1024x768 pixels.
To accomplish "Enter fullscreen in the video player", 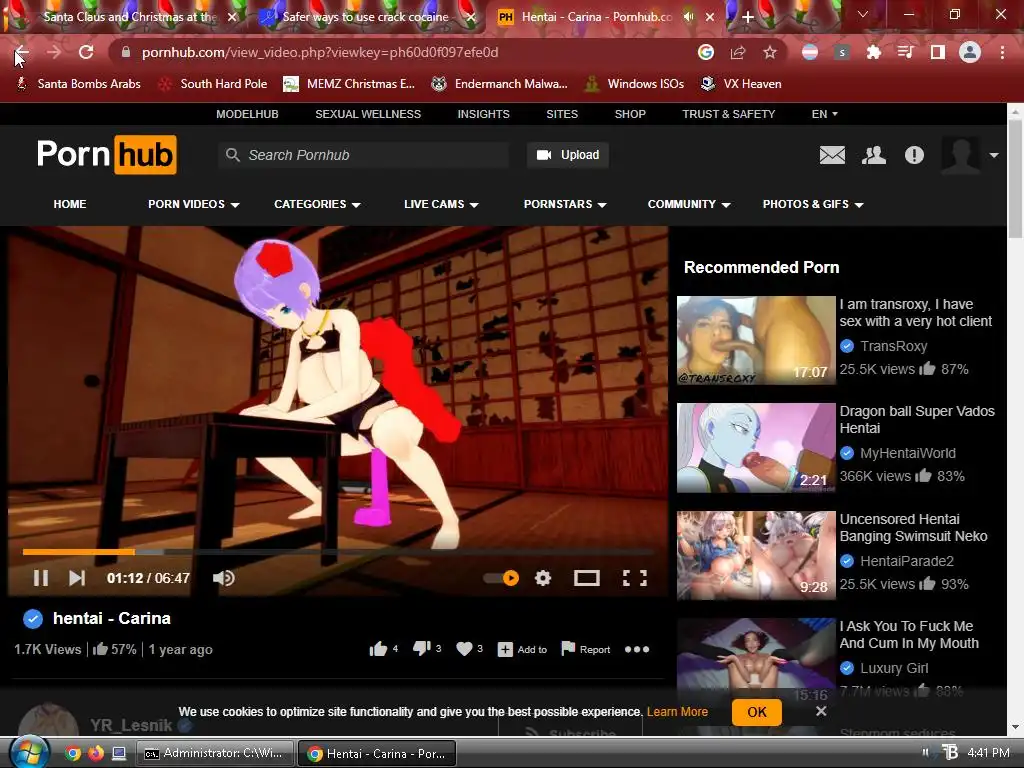I will point(635,578).
